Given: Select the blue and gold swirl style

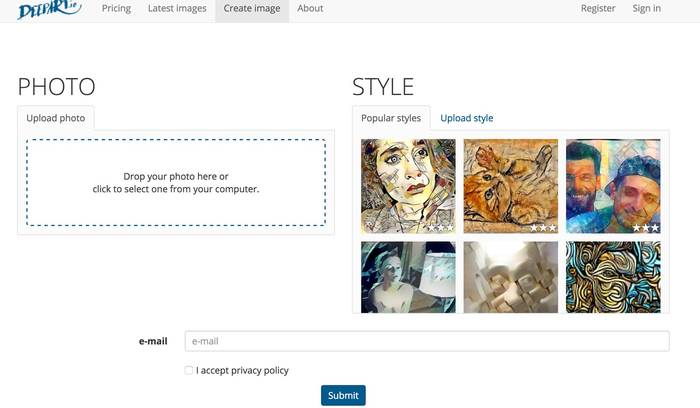Looking at the screenshot, I should pos(613,277).
